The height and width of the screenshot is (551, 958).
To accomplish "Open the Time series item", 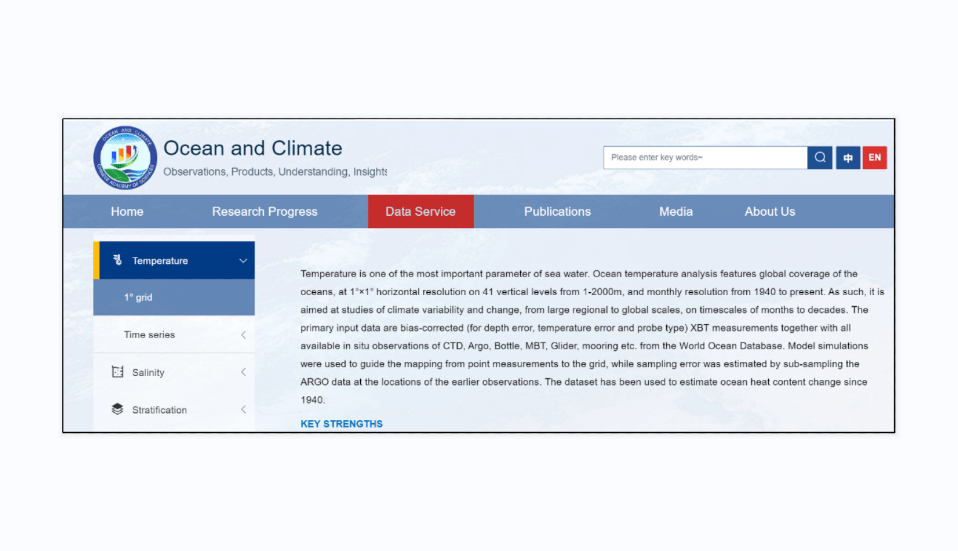I will coord(174,335).
